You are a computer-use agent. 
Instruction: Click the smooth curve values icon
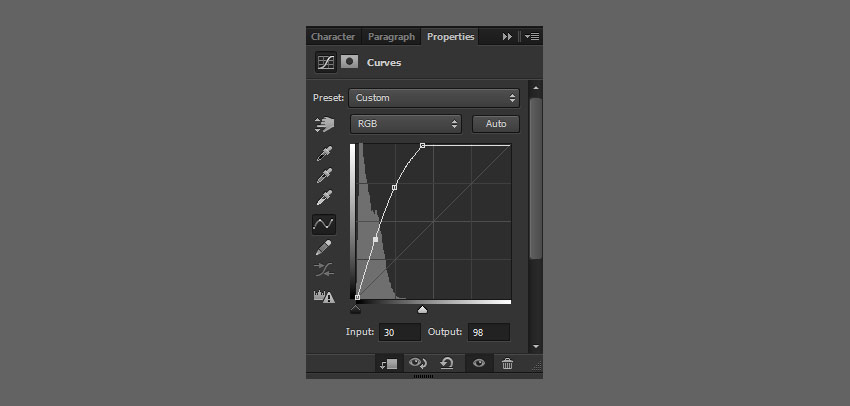[x=324, y=269]
